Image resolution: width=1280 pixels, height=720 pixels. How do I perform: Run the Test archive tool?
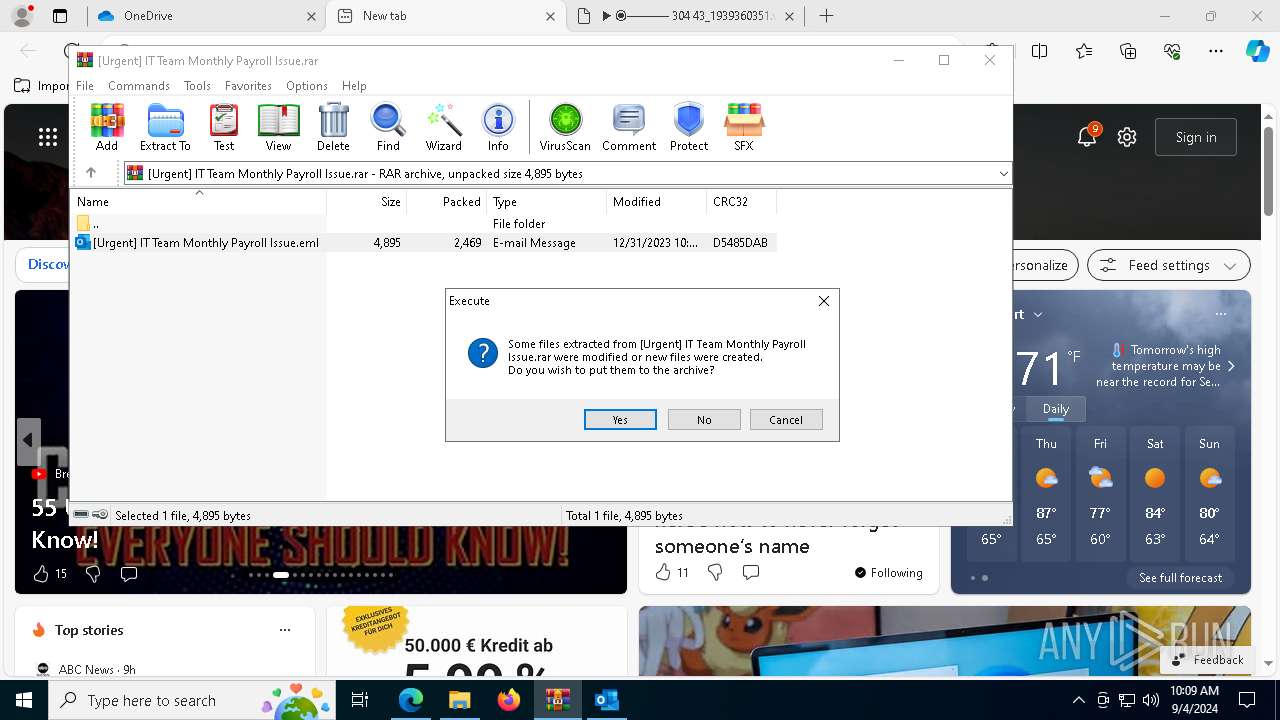pyautogui.click(x=224, y=127)
